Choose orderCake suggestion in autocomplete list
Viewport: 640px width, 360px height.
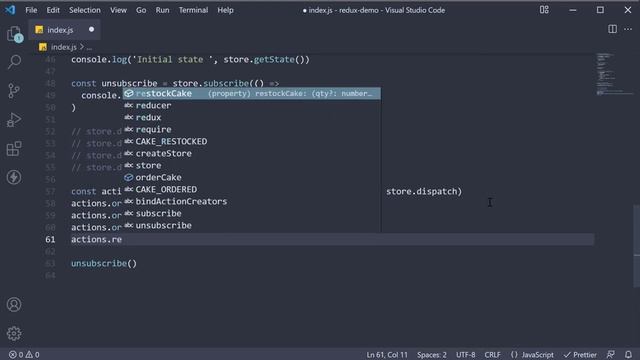[x=252, y=178]
